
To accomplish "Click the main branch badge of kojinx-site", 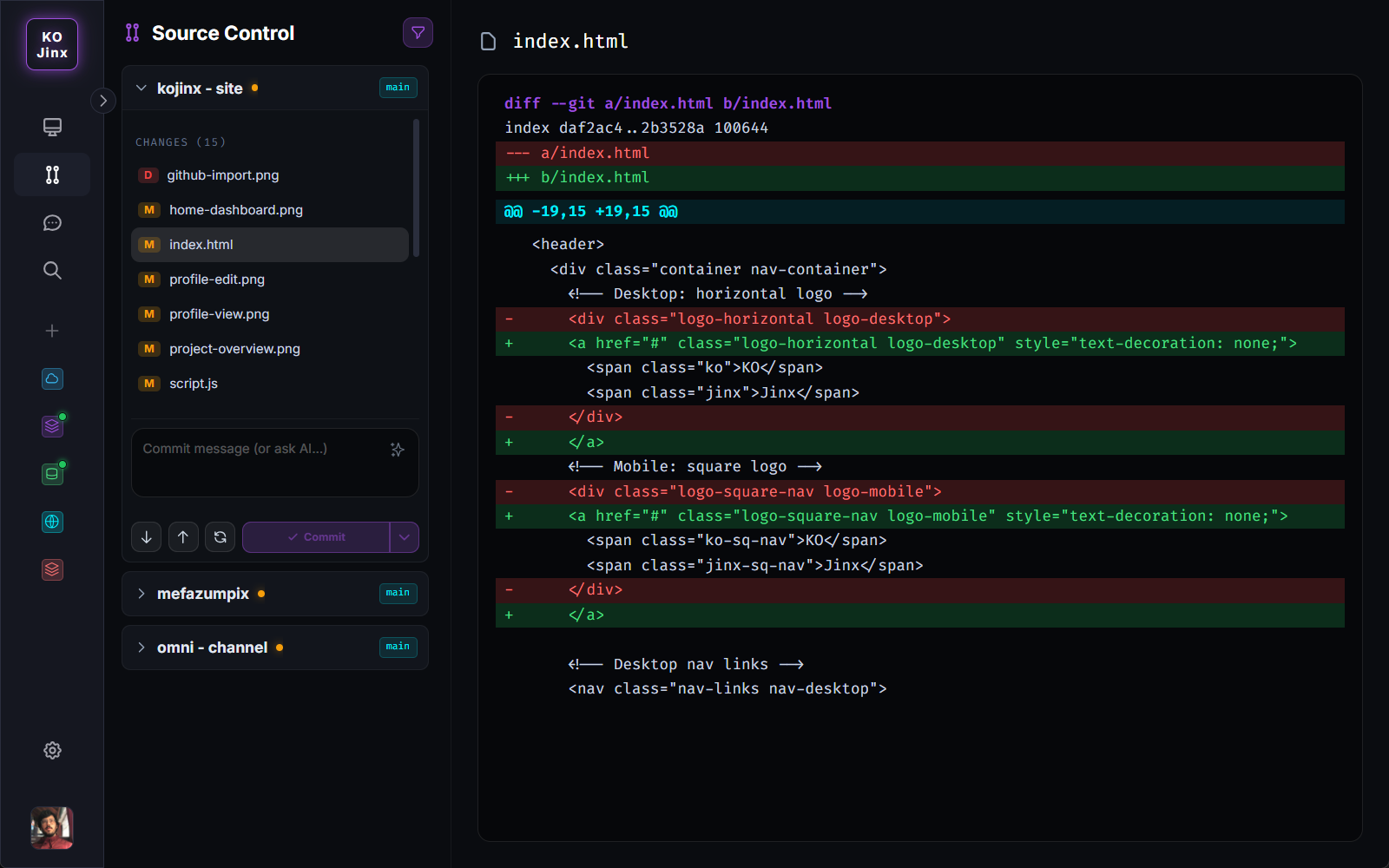I will point(398,88).
